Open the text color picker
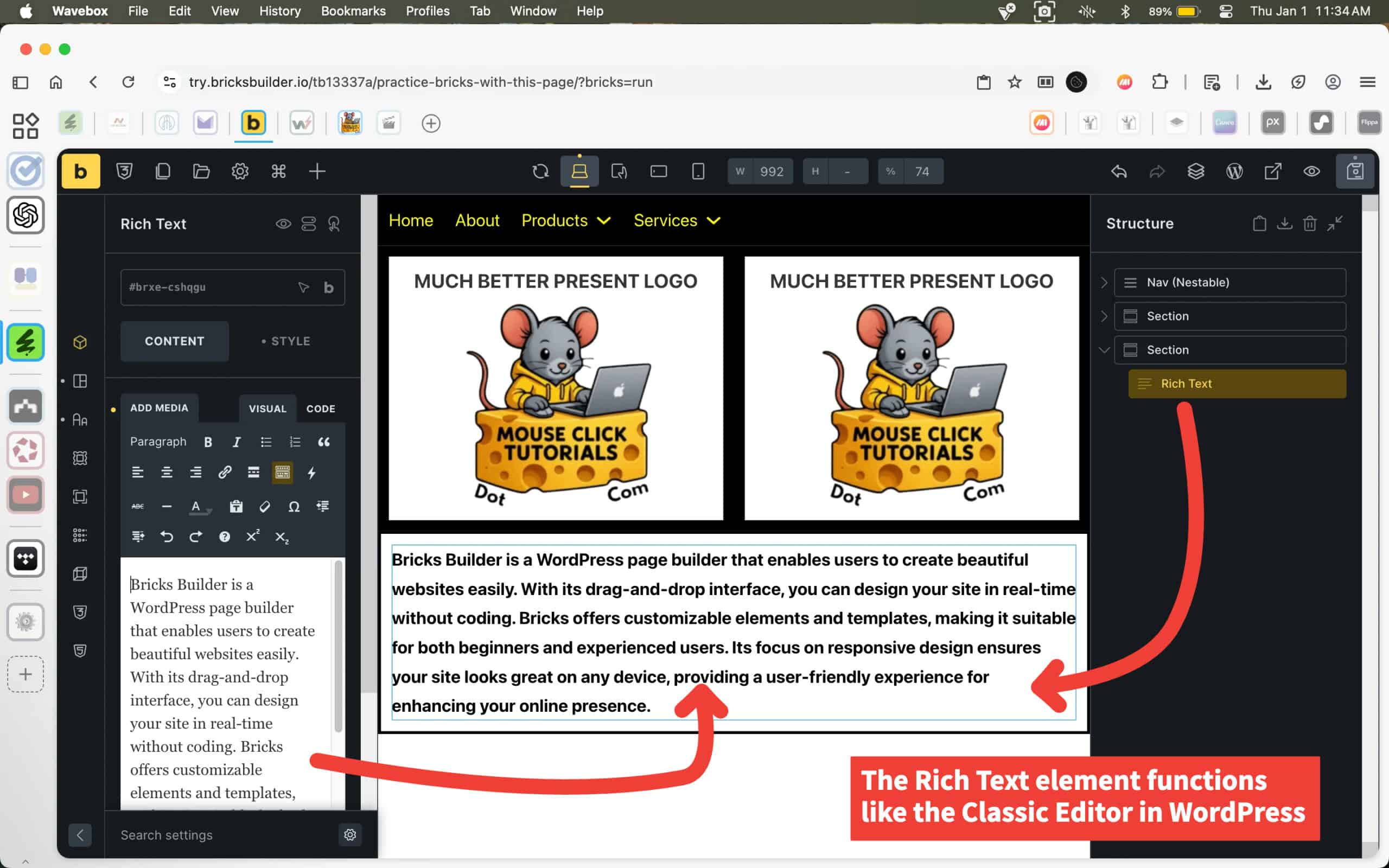Viewport: 1389px width, 868px height. pos(197,506)
